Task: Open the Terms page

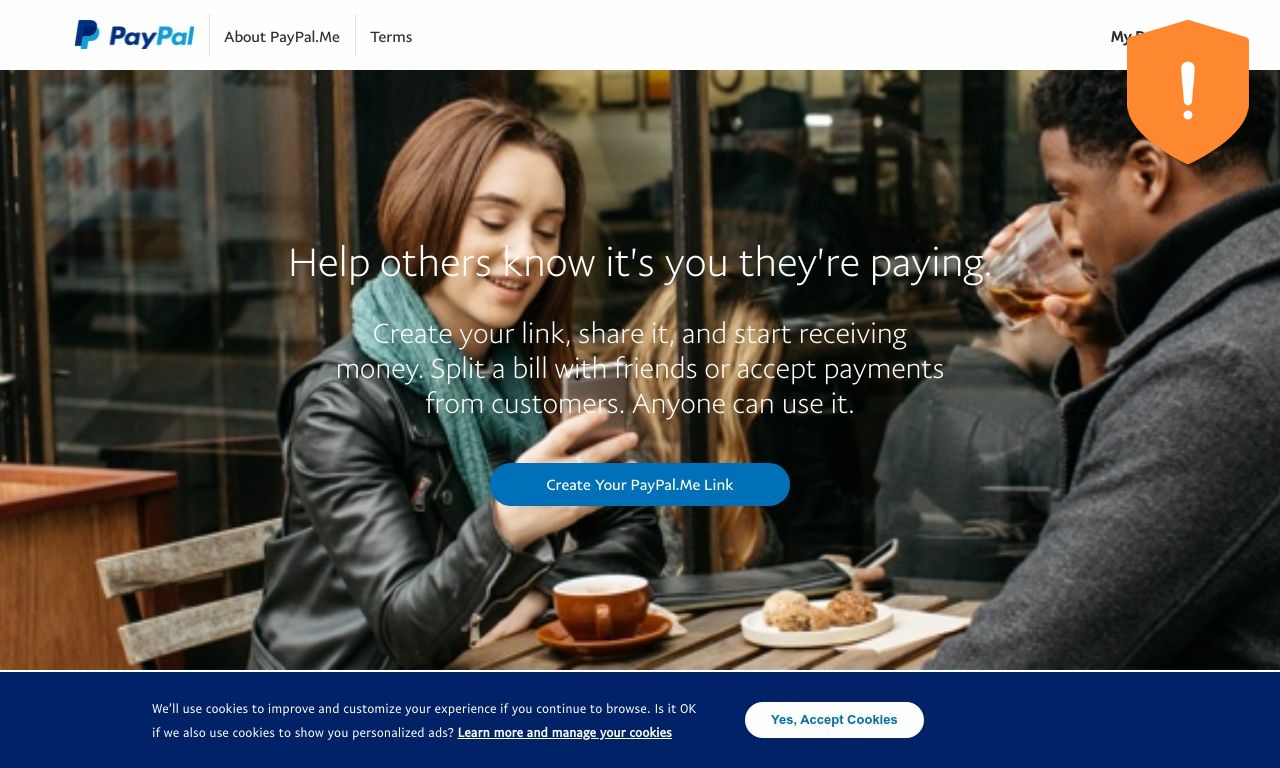Action: coord(391,37)
